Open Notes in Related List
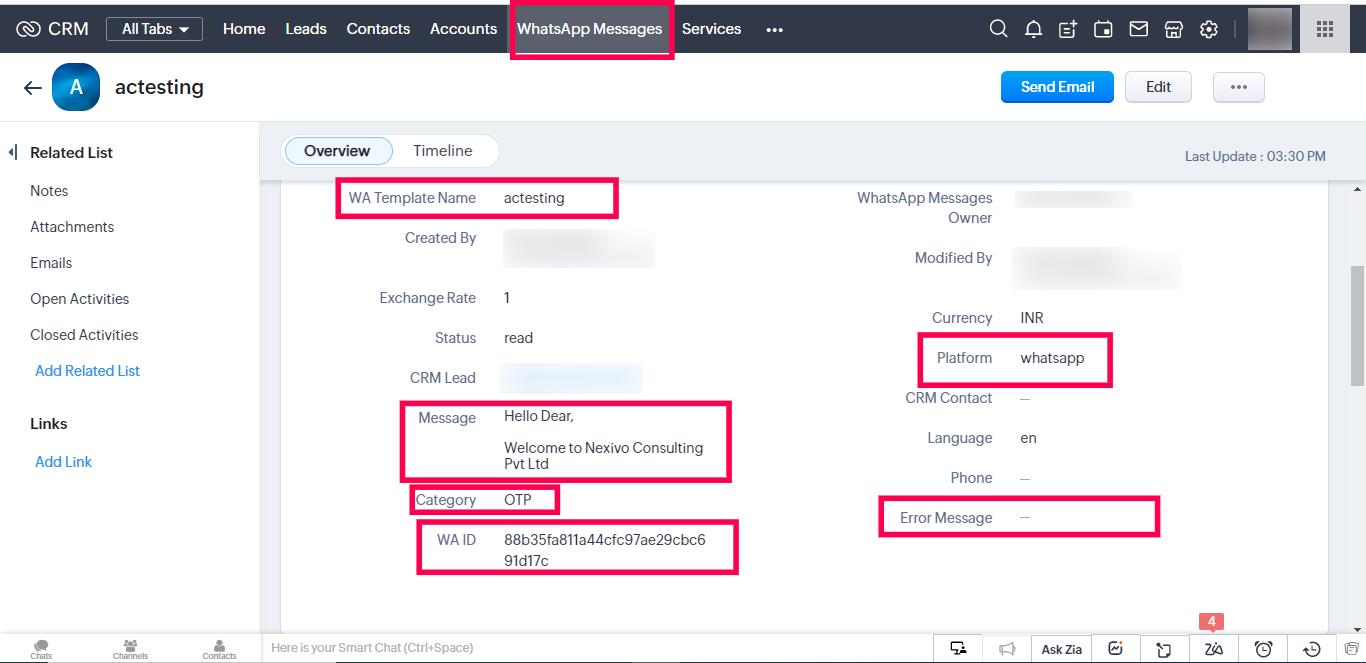This screenshot has height=663, width=1366. tap(49, 191)
